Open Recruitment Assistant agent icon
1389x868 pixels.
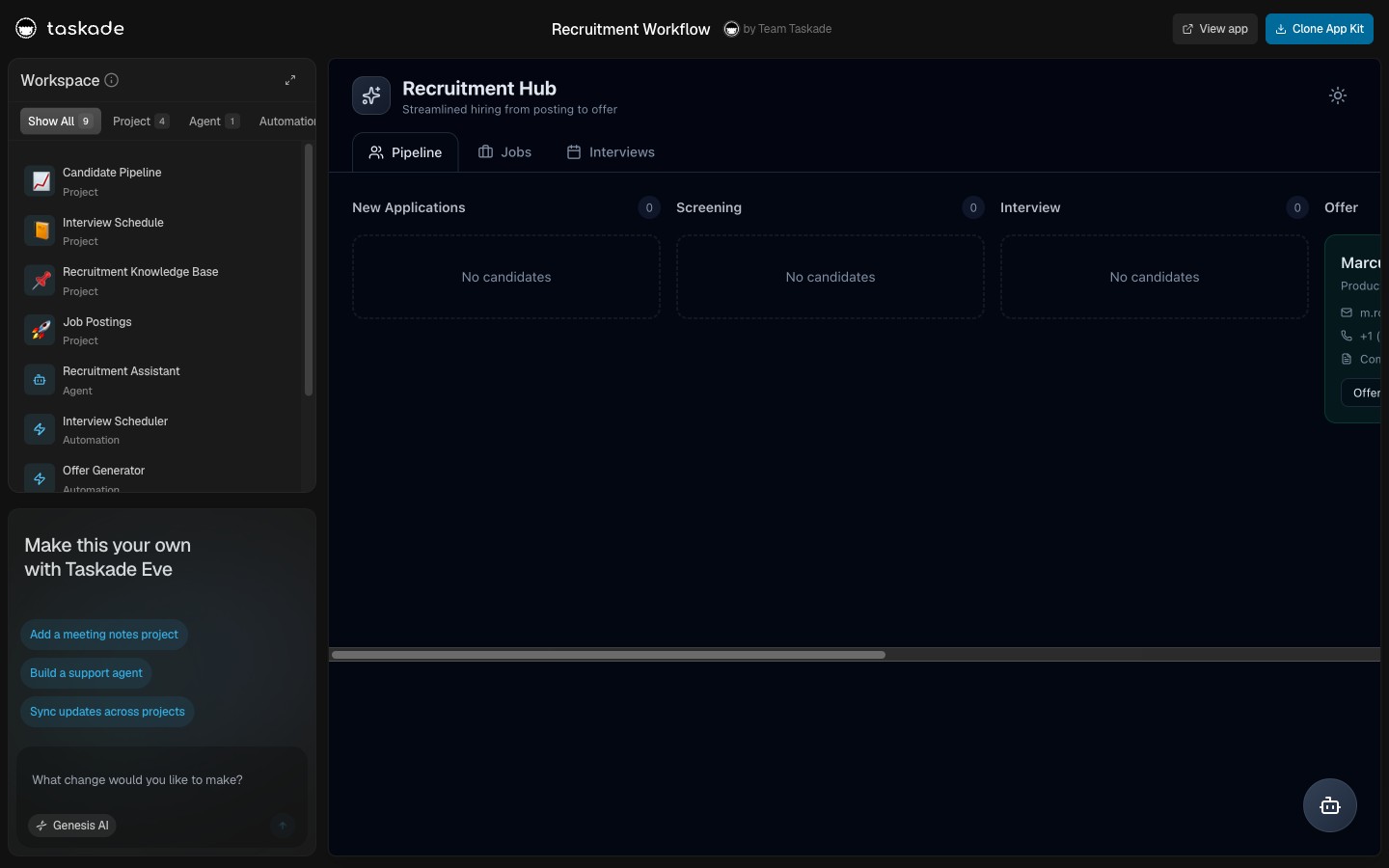click(x=41, y=380)
